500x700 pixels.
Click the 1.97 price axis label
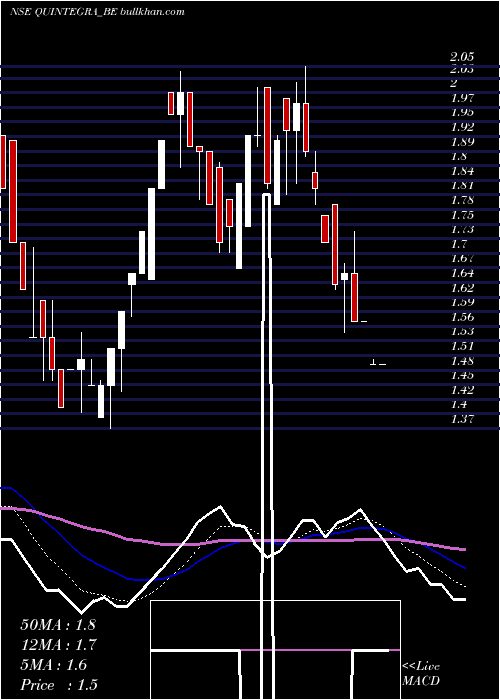(462, 98)
